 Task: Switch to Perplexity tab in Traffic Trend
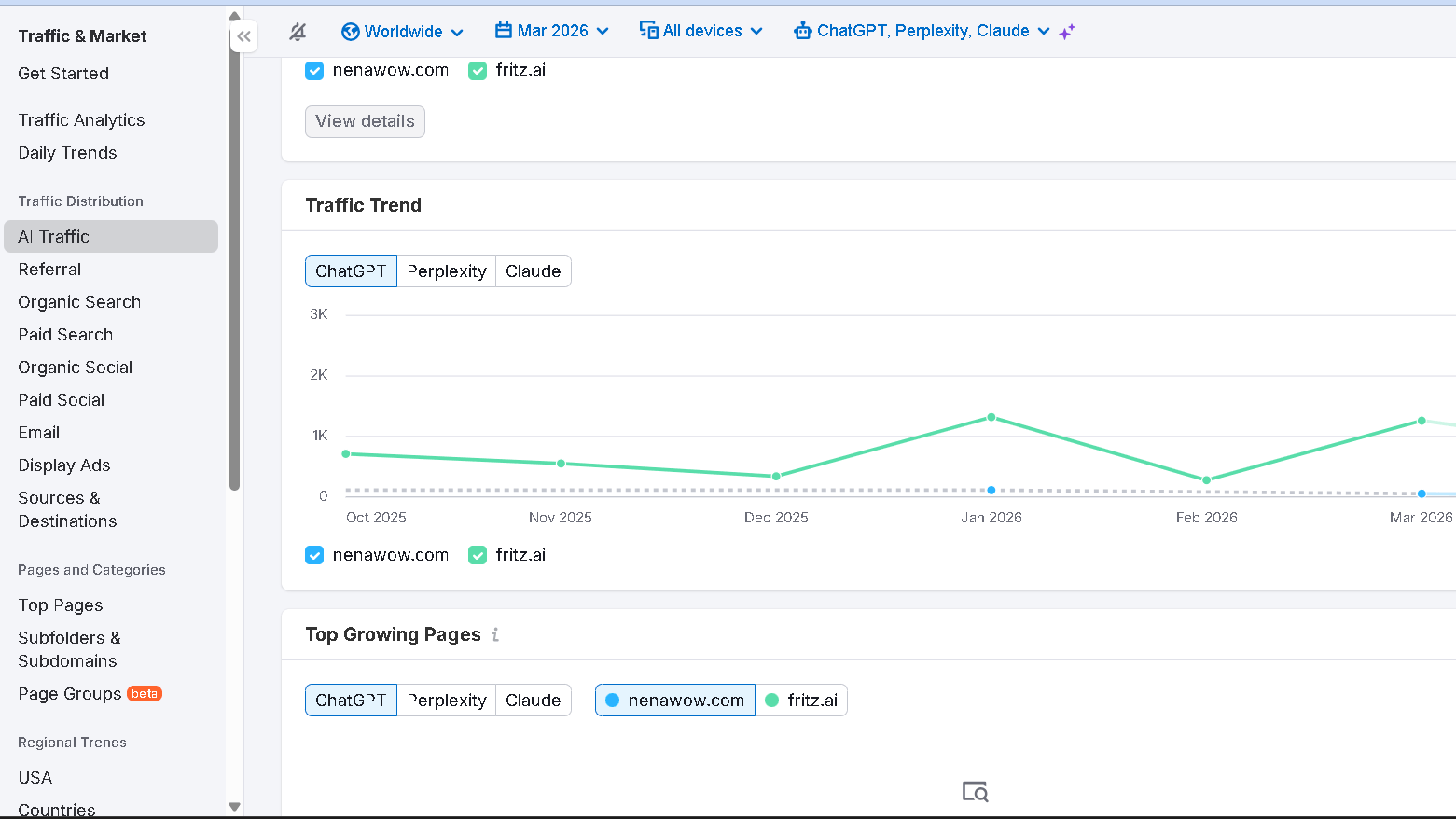tap(447, 271)
